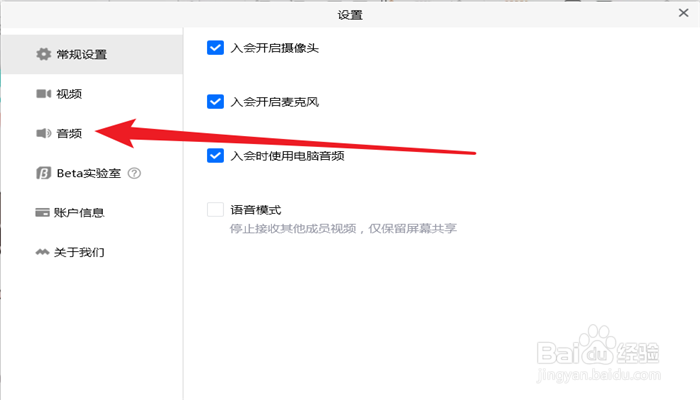Click the camera icon beside 视频
Viewport: 700px width, 400px height.
(43, 93)
